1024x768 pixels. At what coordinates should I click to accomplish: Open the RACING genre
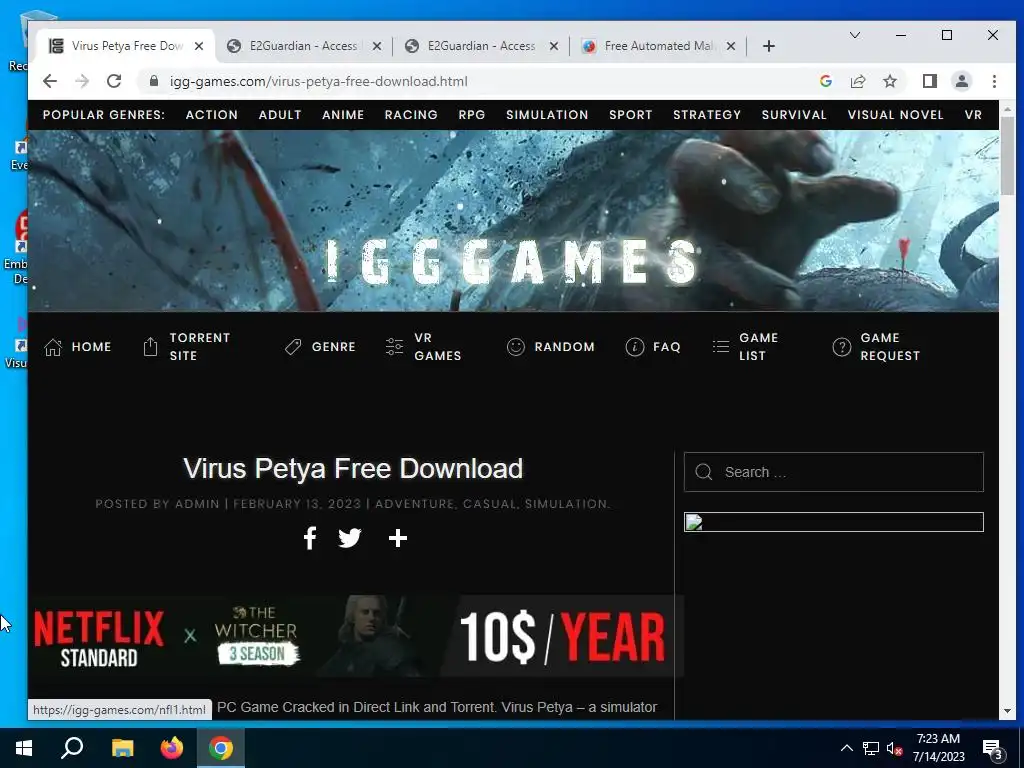tap(411, 115)
